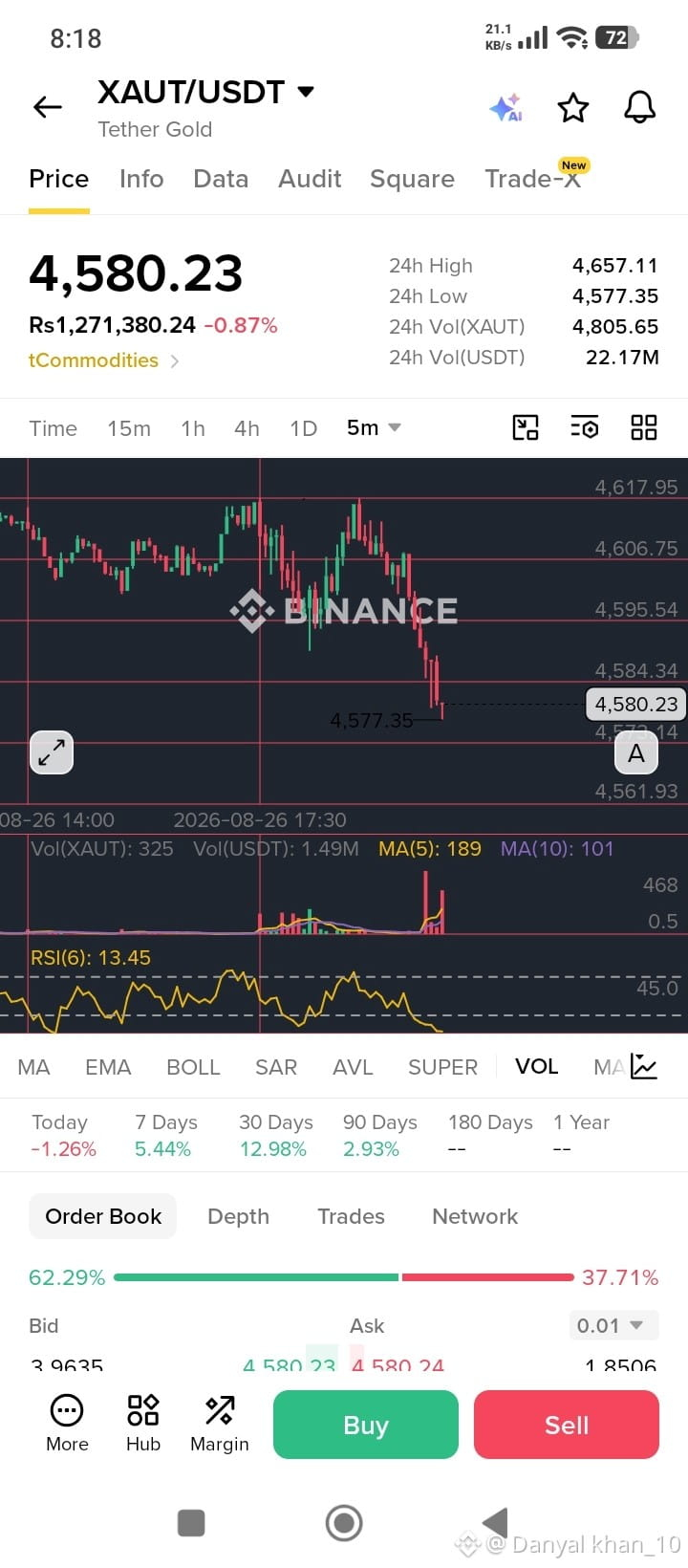The width and height of the screenshot is (688, 1568).
Task: Select the 1h interval
Action: 193,428
